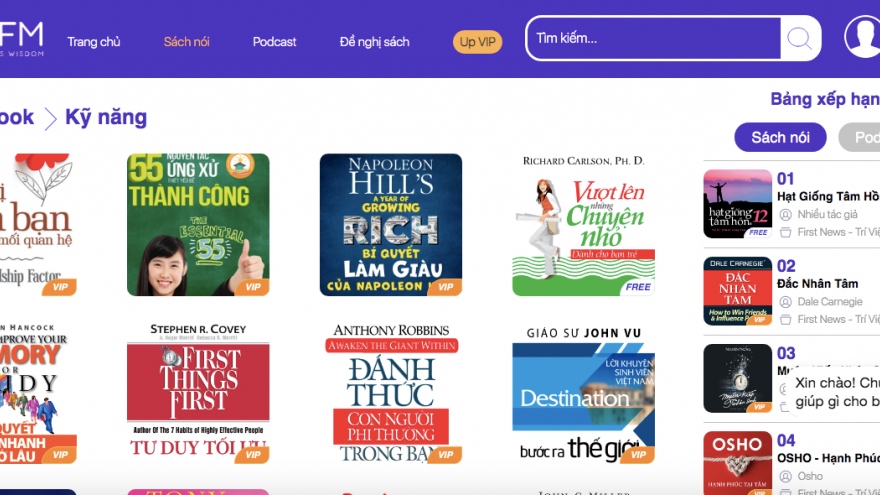880x495 pixels.
Task: Click the Up VIP button
Action: 477,42
